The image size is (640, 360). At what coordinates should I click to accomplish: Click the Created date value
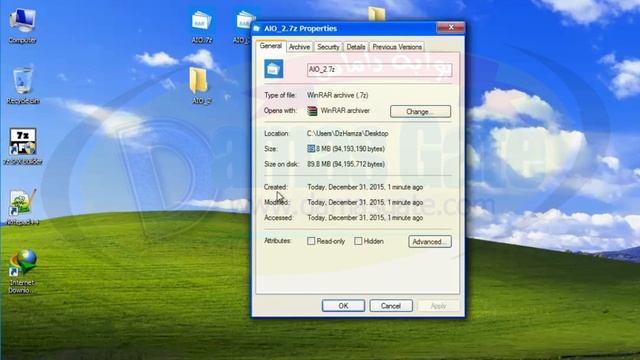coord(365,187)
